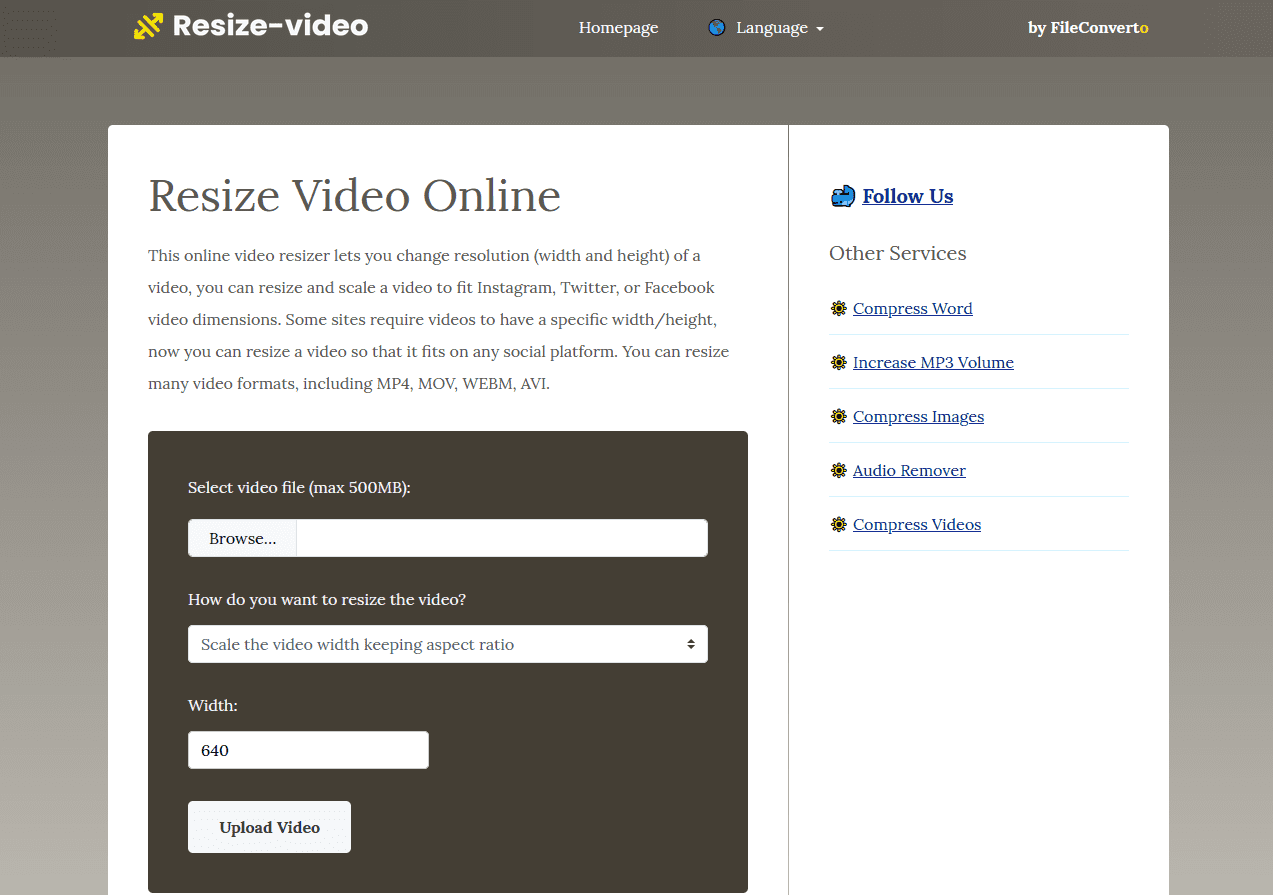The height and width of the screenshot is (895, 1273).
Task: Open the Increase MP3 Volume link
Action: [x=932, y=362]
